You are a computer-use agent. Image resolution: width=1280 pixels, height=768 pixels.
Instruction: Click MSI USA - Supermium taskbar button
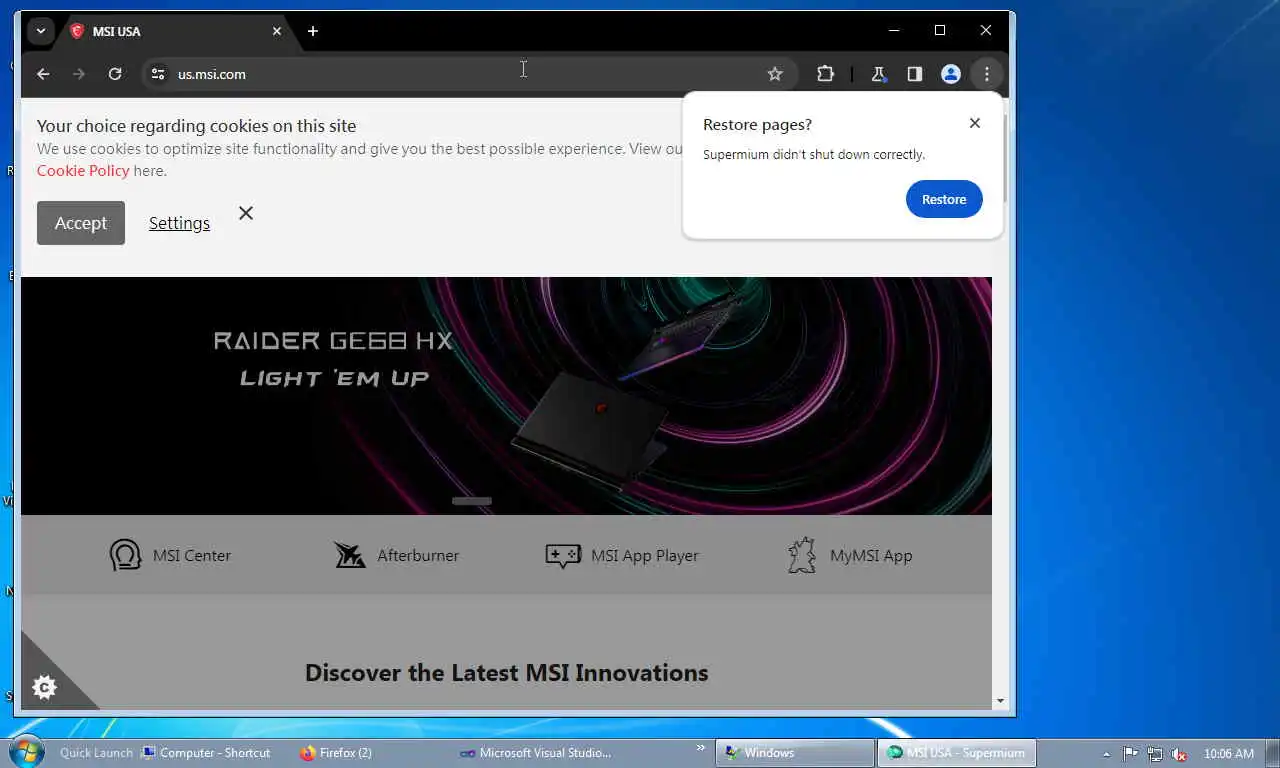[x=957, y=753]
